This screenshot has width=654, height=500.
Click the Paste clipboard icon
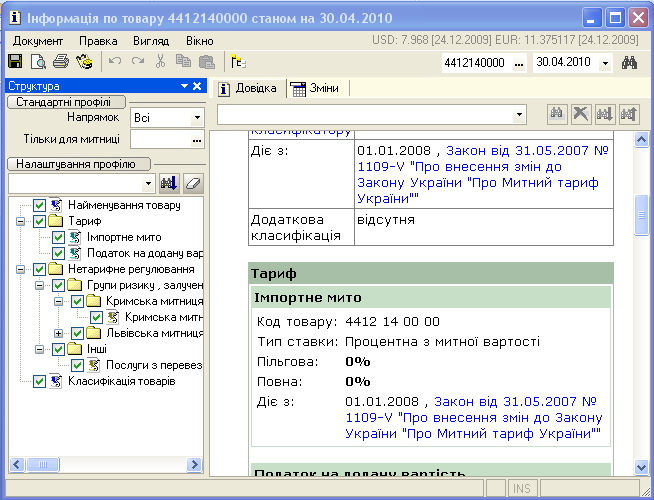coord(206,62)
